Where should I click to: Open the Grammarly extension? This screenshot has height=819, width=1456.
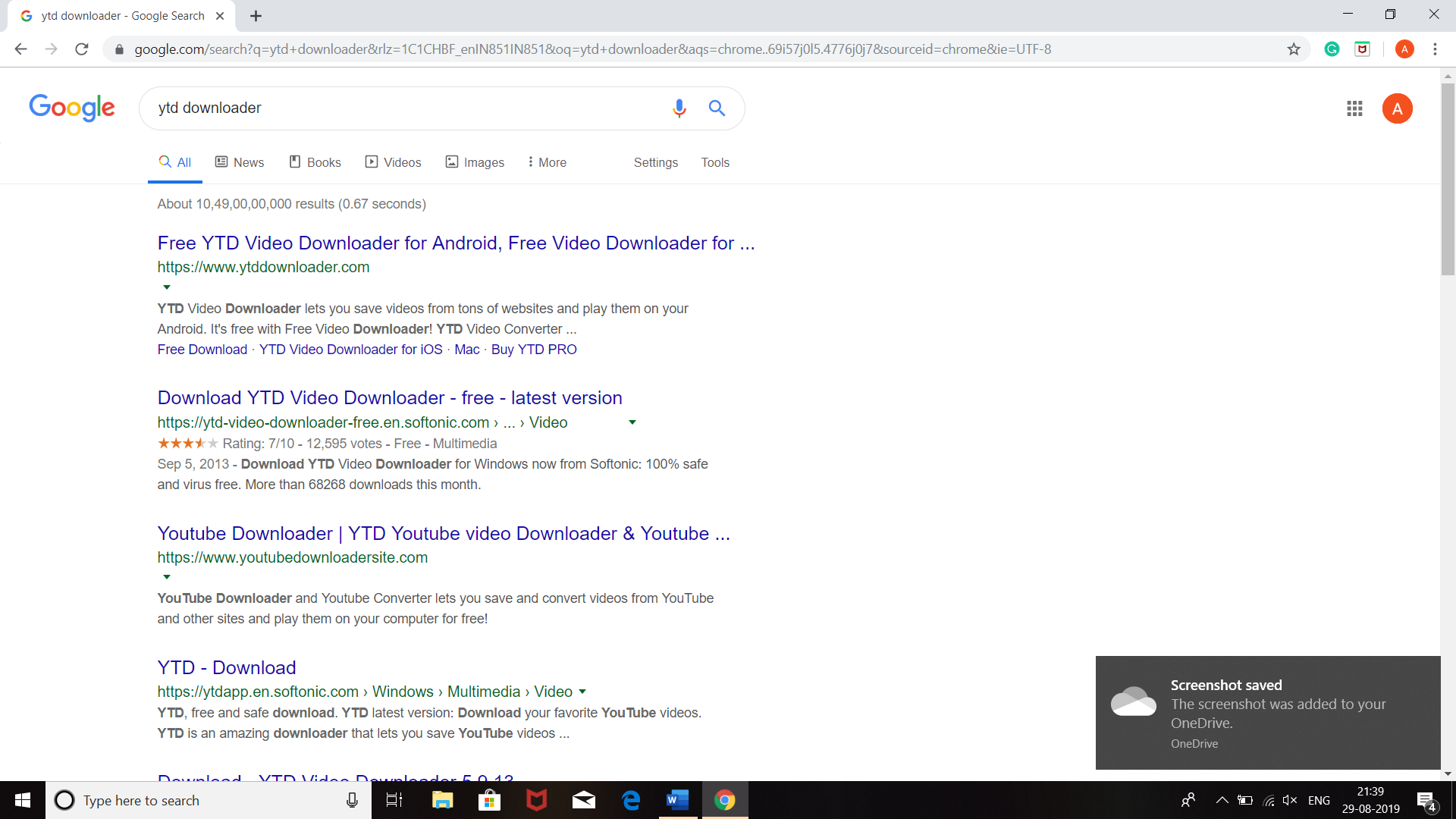1332,49
